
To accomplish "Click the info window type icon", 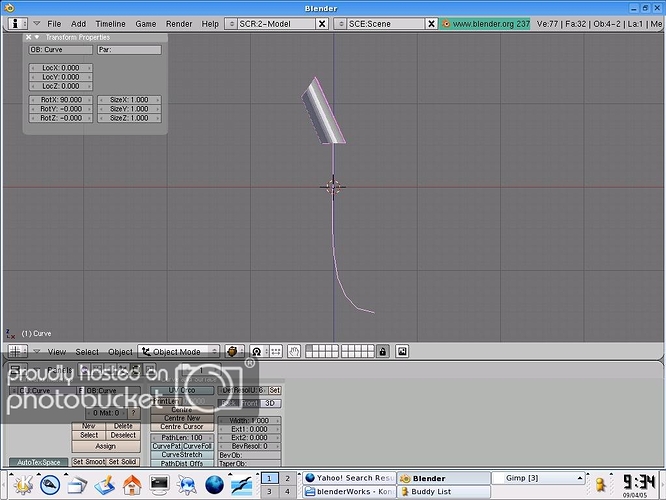I will click(17, 23).
